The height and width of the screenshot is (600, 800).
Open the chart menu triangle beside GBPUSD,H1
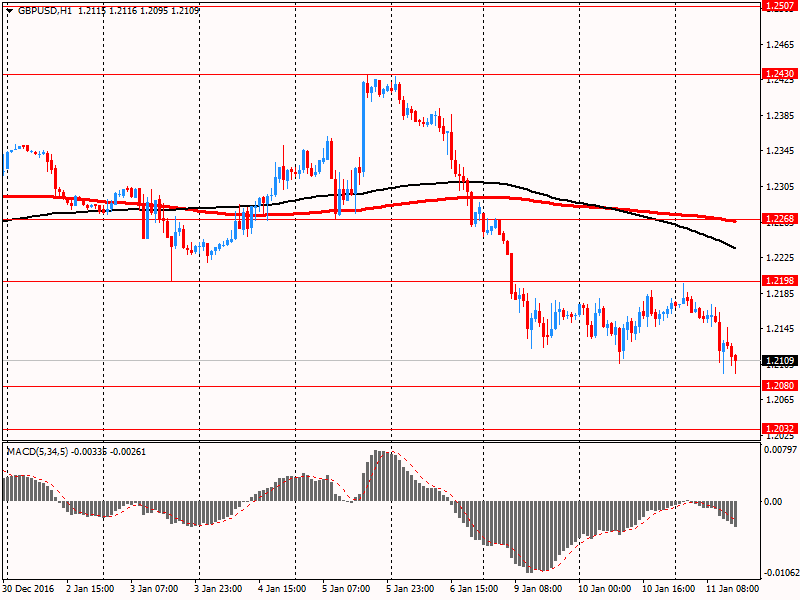[10, 11]
